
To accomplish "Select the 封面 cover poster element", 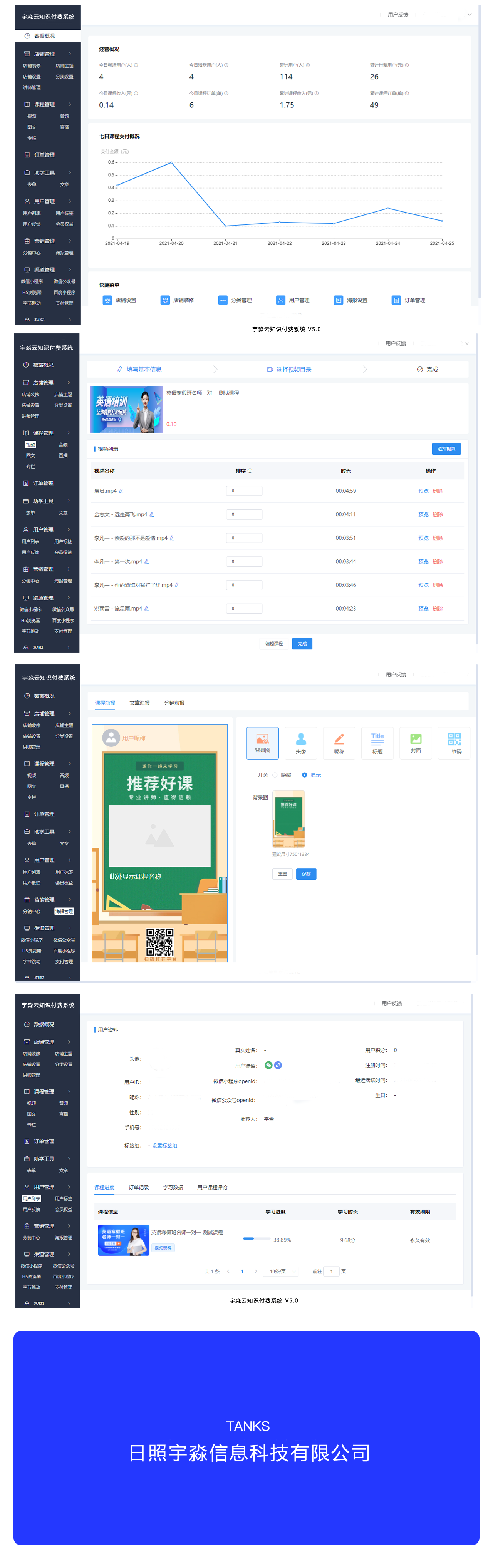I will coord(416,743).
